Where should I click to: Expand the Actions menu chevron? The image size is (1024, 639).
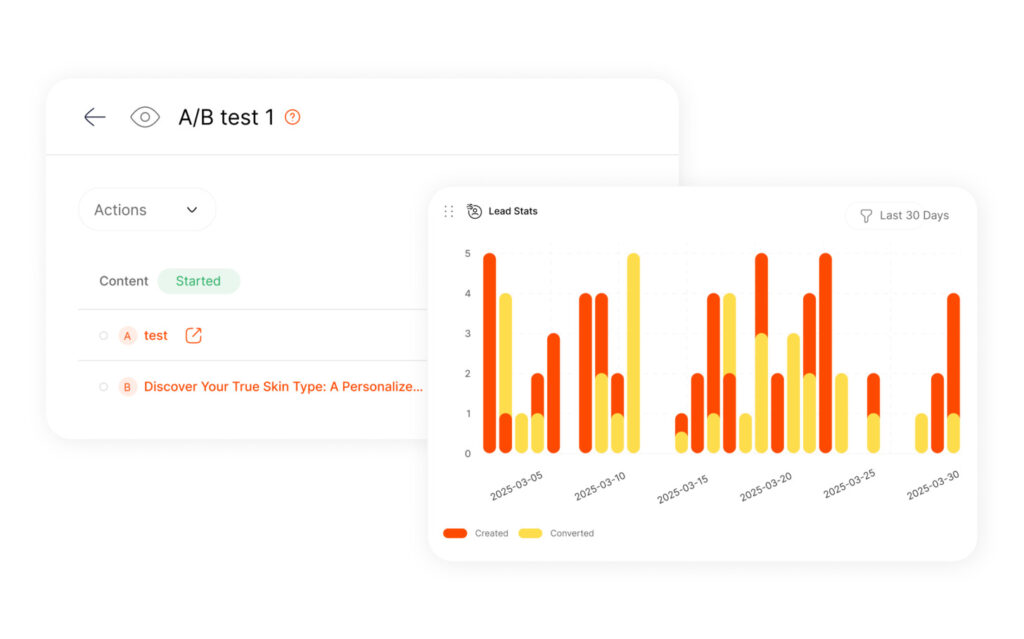tap(190, 209)
